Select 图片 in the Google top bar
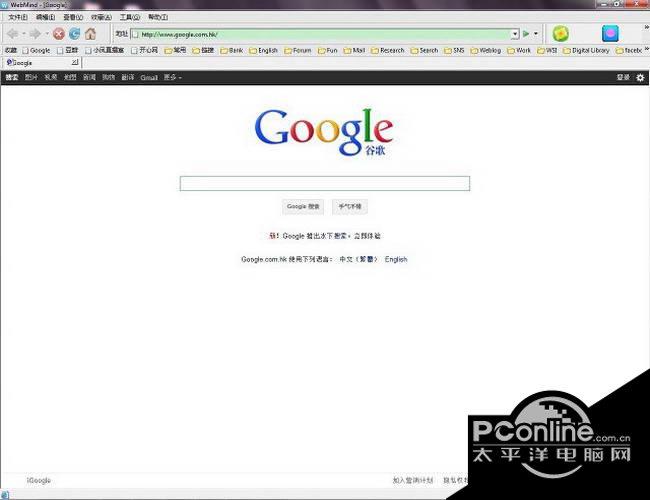 click(x=31, y=78)
